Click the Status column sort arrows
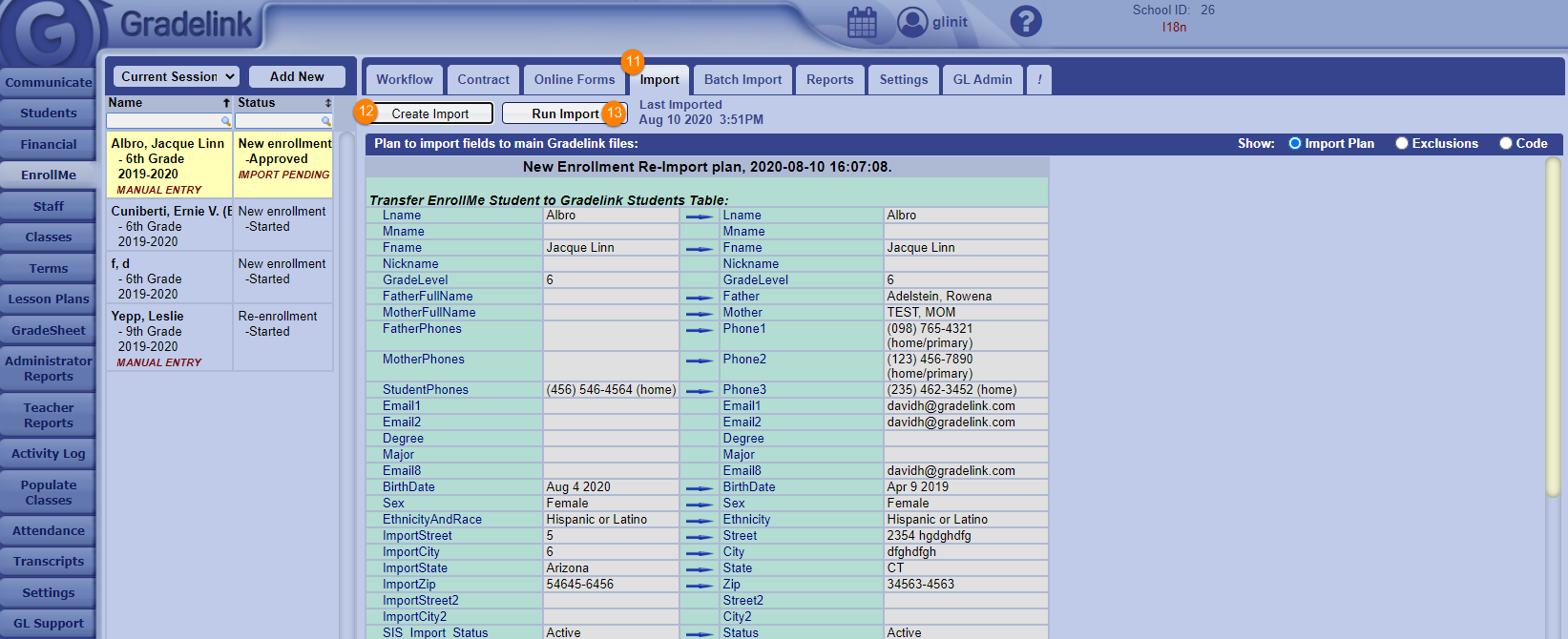Screen dimensions: 1568x639 [x=328, y=103]
